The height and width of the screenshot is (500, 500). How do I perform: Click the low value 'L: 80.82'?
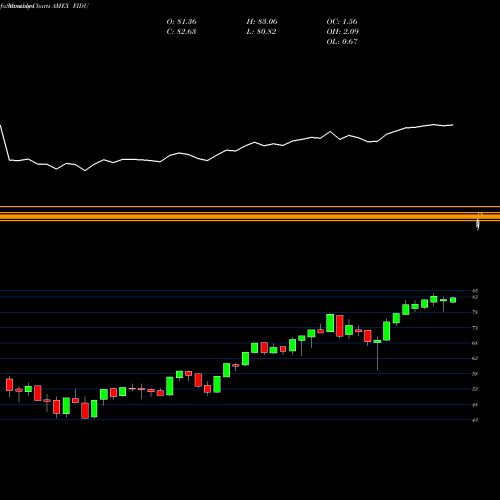point(261,32)
